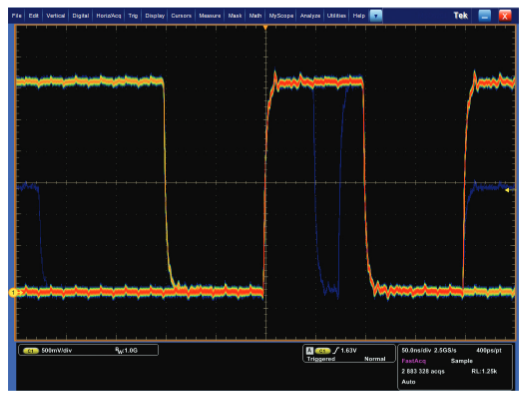Open the Digital menu
The height and width of the screenshot is (396, 523).
pos(80,16)
